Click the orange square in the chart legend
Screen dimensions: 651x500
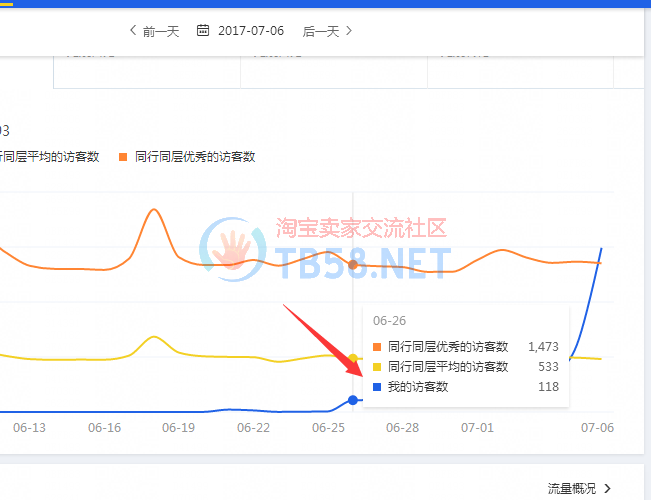coord(124,157)
